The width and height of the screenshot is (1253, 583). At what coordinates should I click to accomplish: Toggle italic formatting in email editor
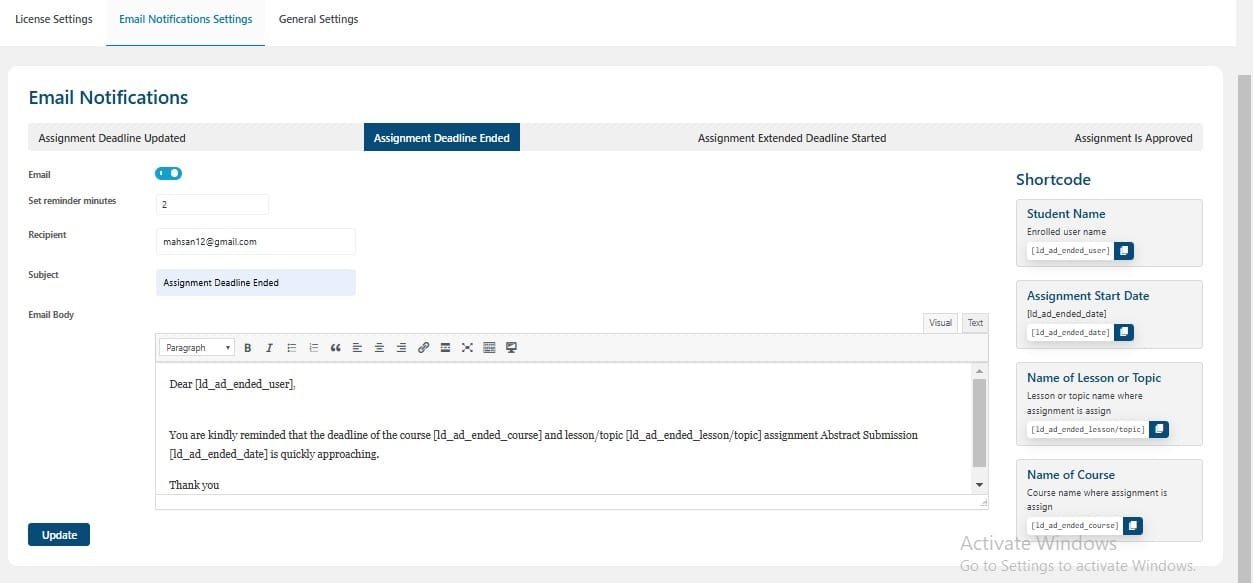point(269,348)
